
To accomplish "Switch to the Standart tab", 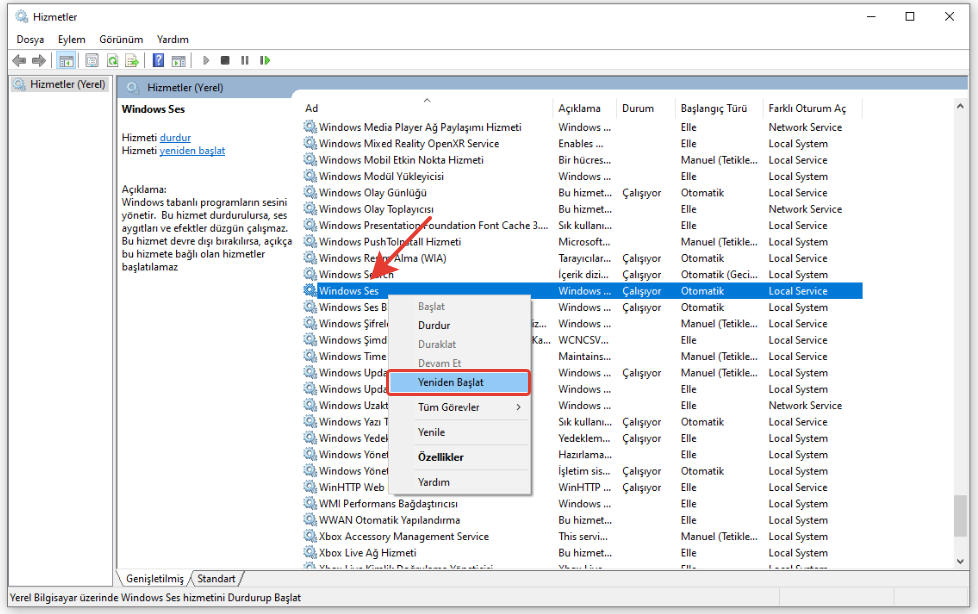I will pos(216,578).
